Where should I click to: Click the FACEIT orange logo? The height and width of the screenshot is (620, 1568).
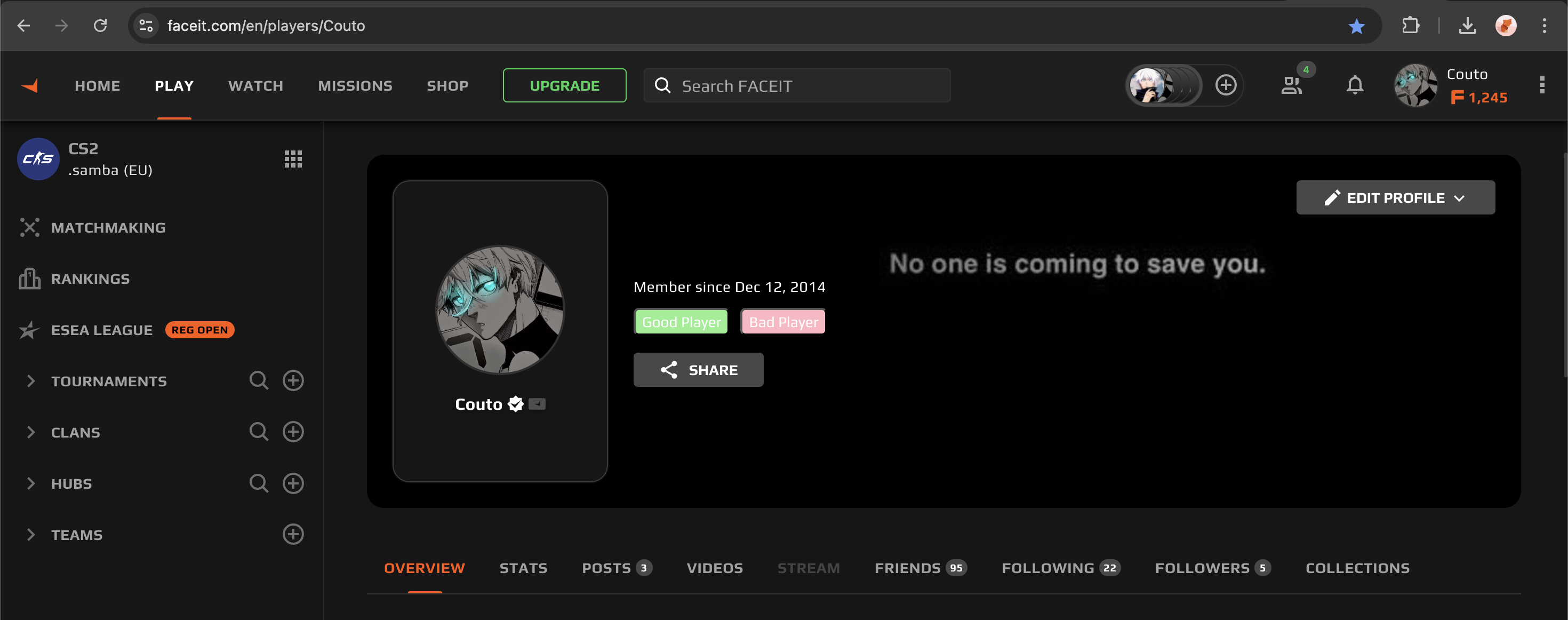[30, 86]
